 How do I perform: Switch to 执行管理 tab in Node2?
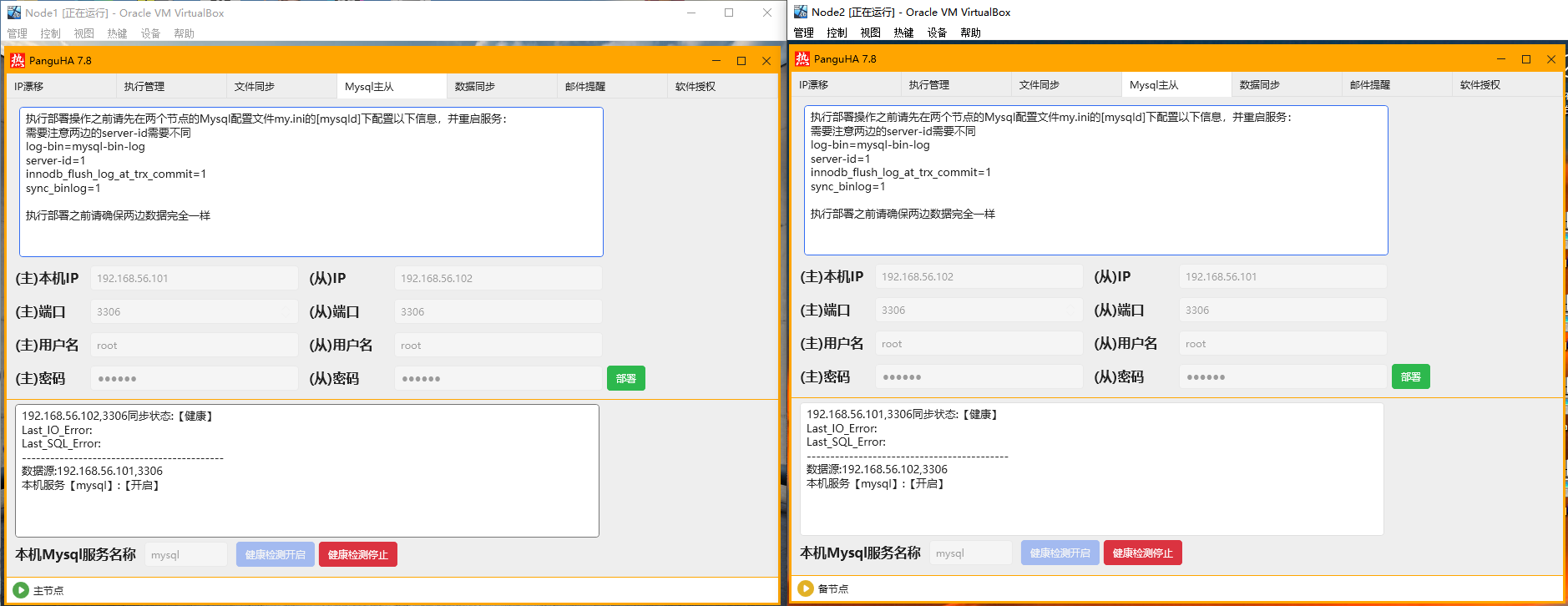[x=956, y=84]
